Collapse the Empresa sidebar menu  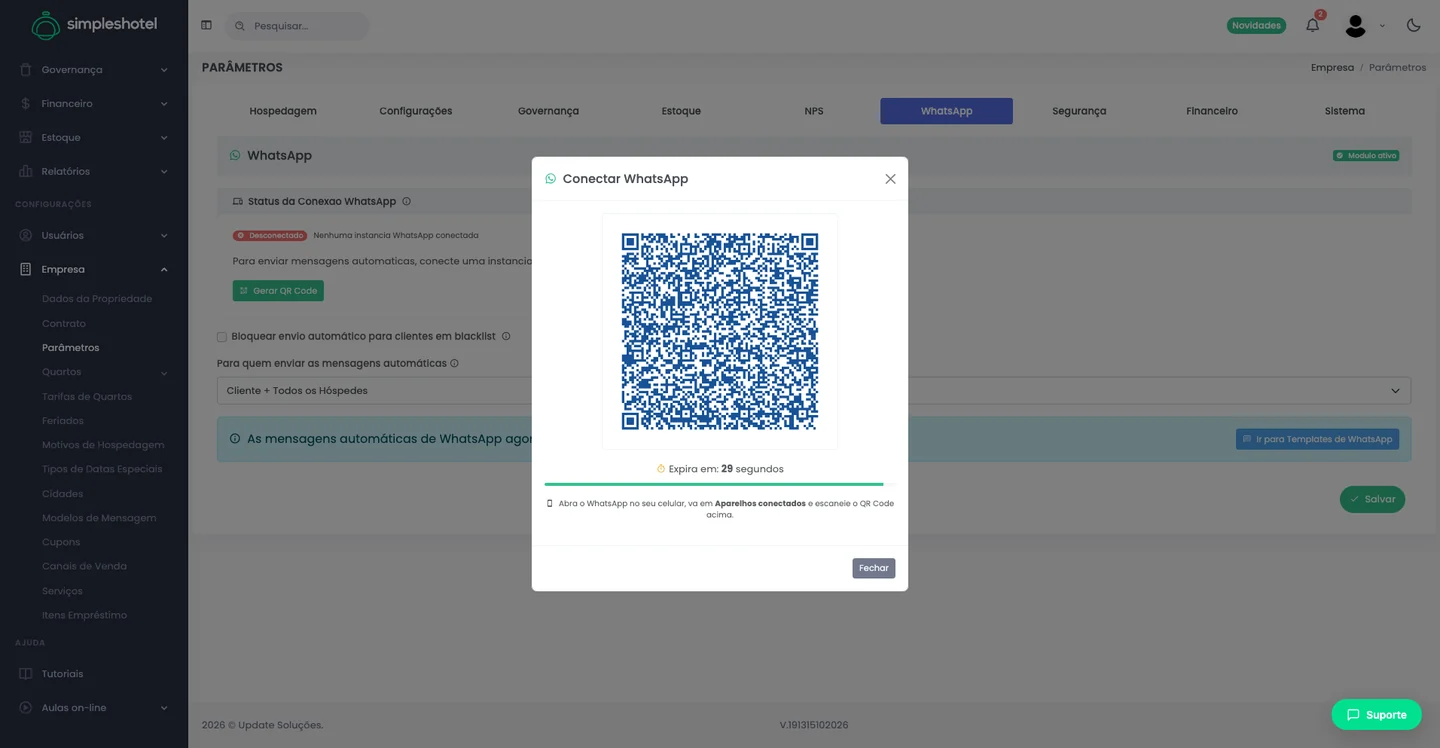(164, 270)
